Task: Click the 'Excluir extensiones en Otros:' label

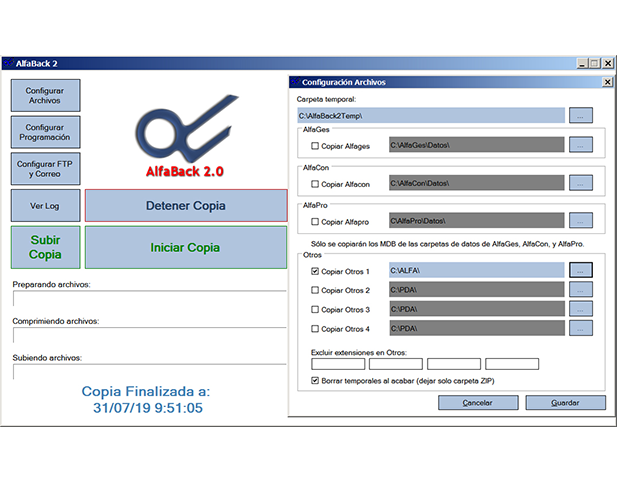Action: tap(359, 353)
